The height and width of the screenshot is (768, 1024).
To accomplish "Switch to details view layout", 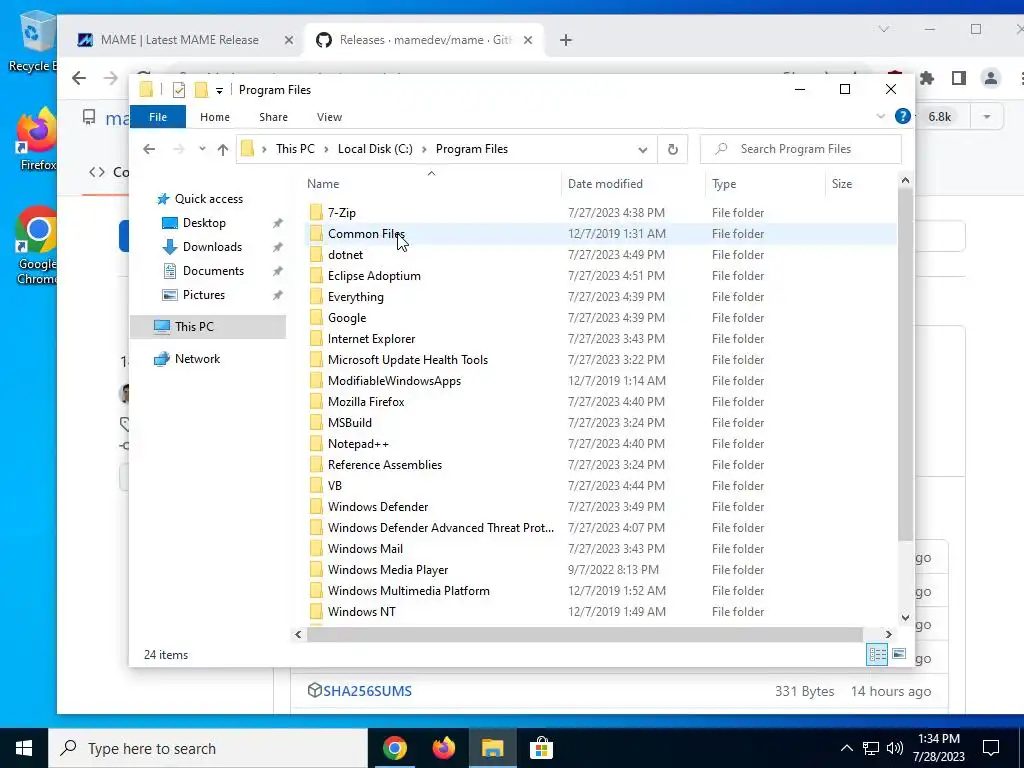I will pyautogui.click(x=877, y=654).
